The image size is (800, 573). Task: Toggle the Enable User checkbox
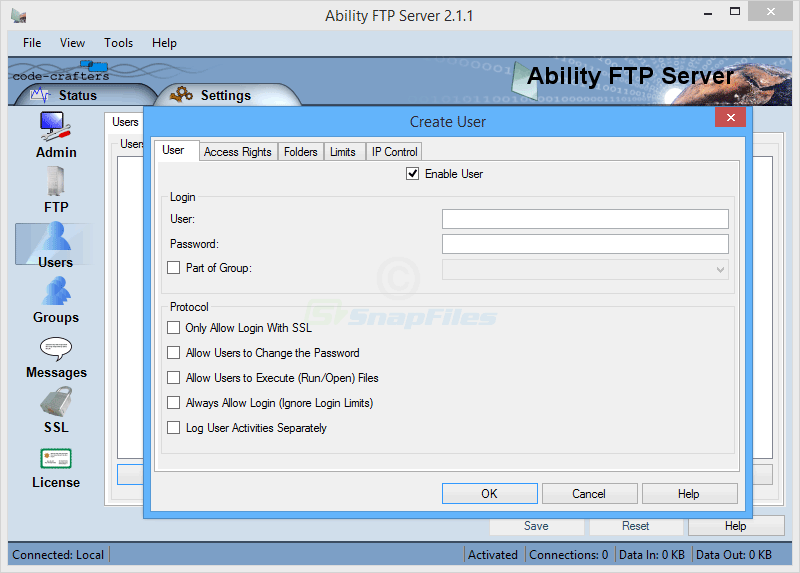pyautogui.click(x=412, y=173)
